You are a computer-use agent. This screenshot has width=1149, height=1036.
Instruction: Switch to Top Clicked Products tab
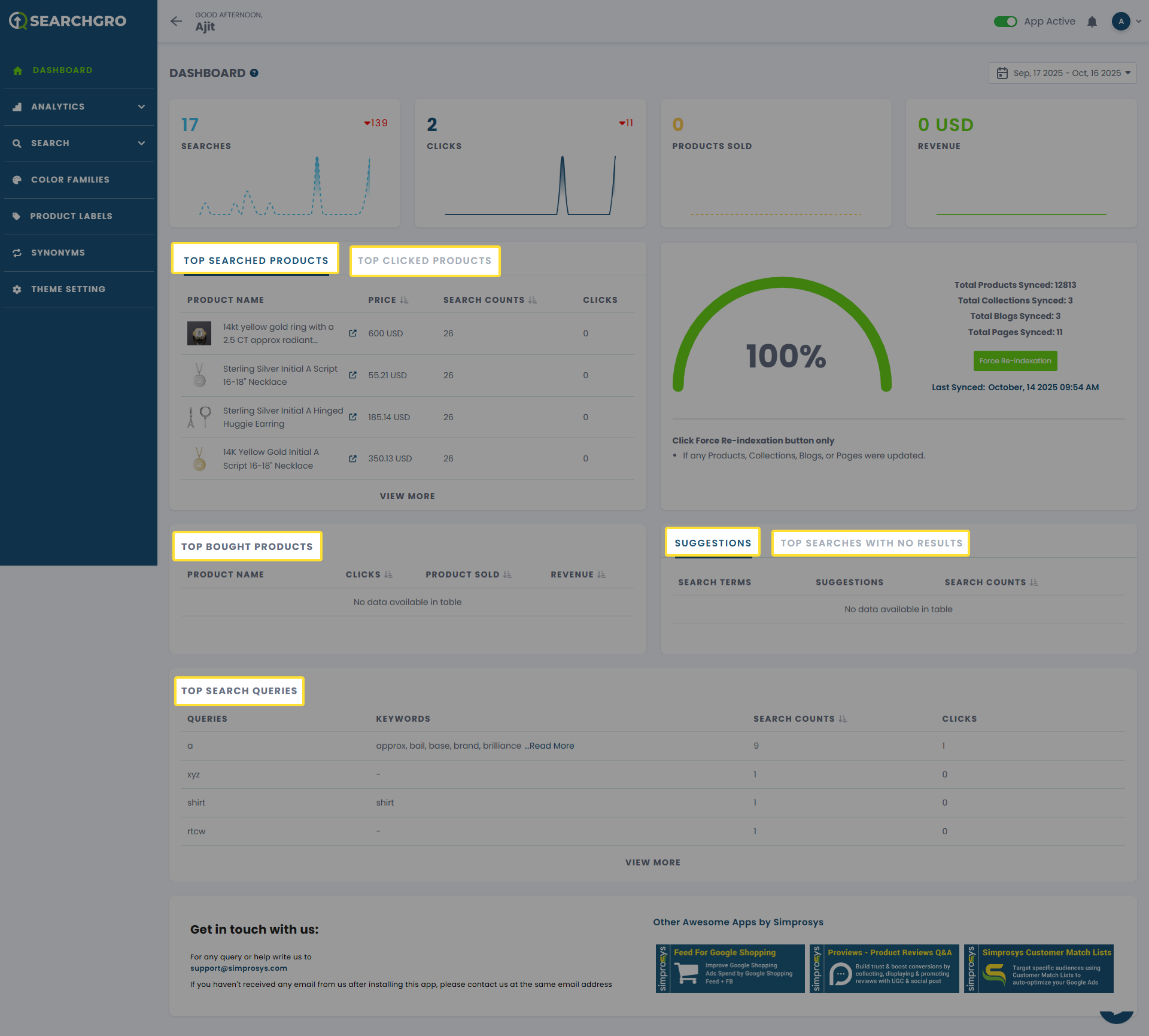pos(424,261)
